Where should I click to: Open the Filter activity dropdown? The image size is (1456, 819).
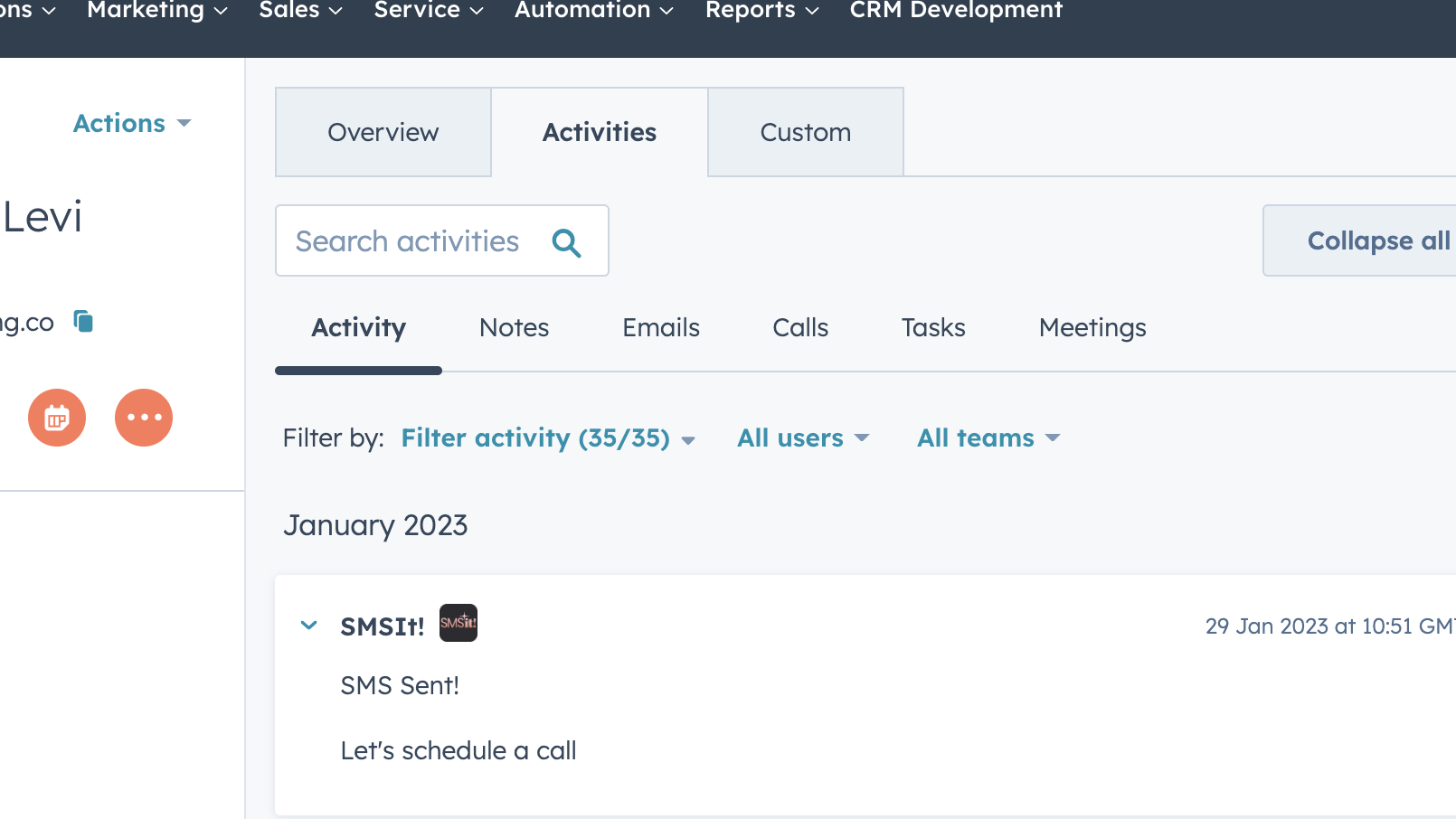click(546, 438)
